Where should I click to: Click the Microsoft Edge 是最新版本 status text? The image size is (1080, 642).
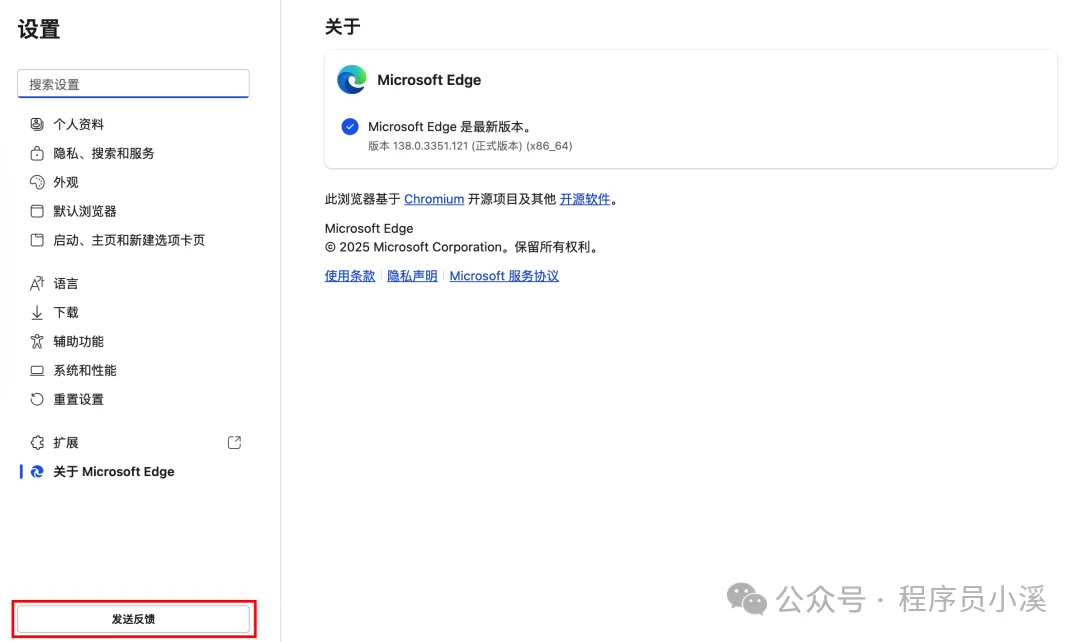pyautogui.click(x=450, y=127)
